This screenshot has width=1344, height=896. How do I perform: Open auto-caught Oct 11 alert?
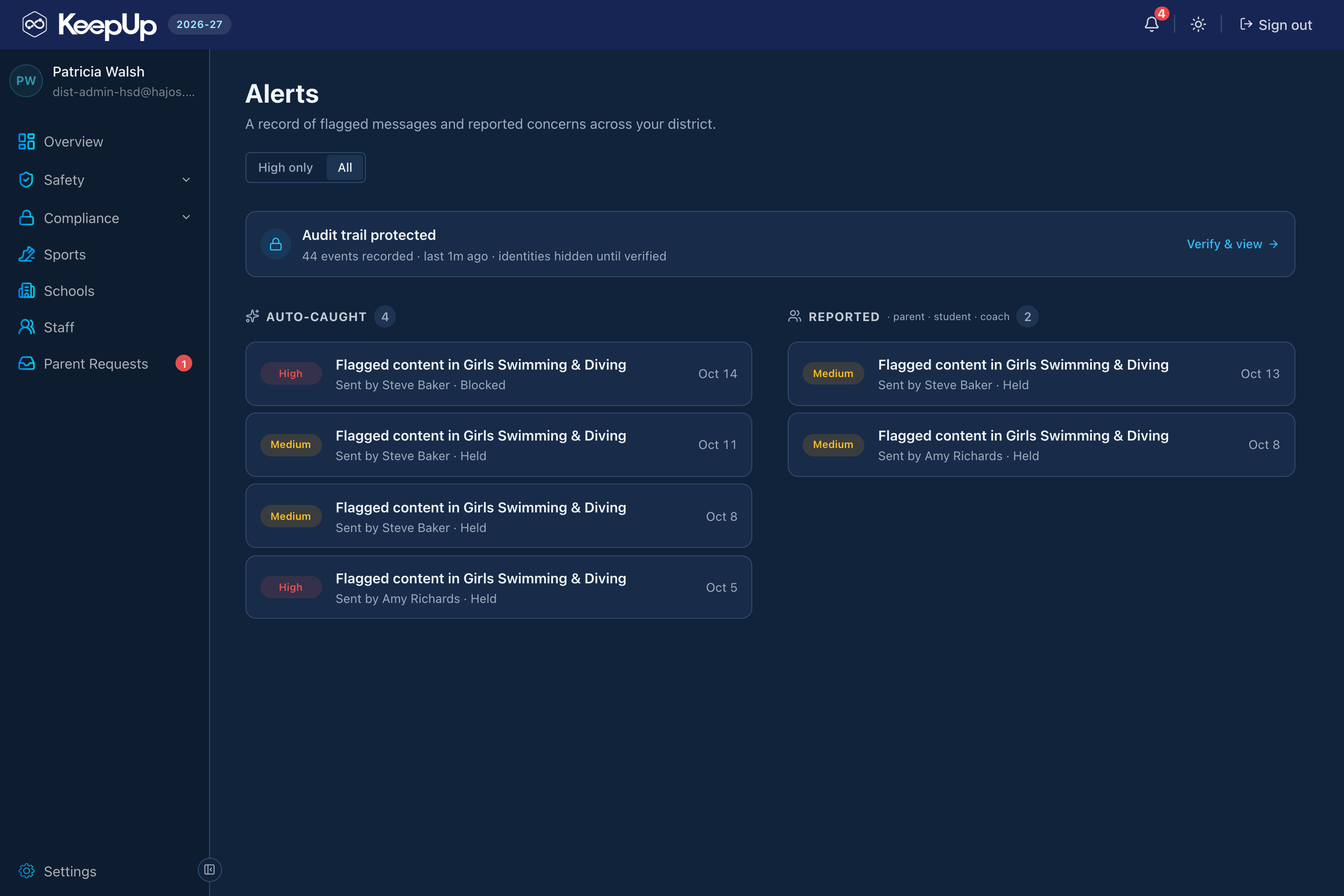coord(498,445)
